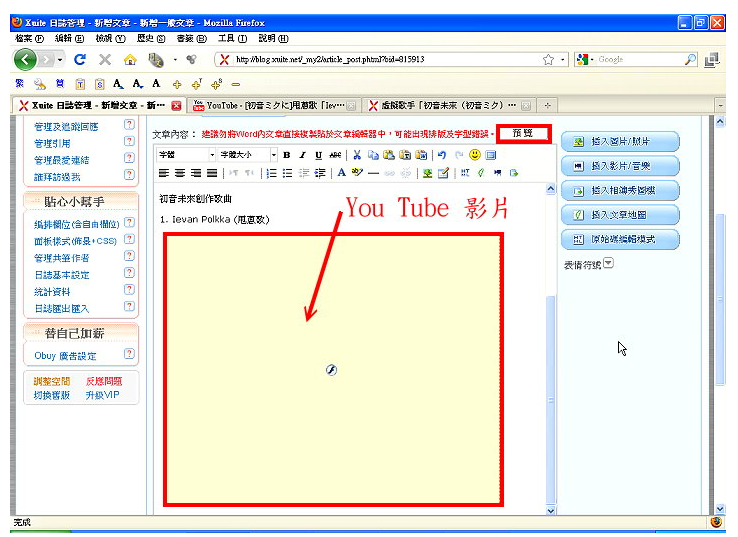
Task: Open the search engine chooser dropdown
Action: point(592,60)
